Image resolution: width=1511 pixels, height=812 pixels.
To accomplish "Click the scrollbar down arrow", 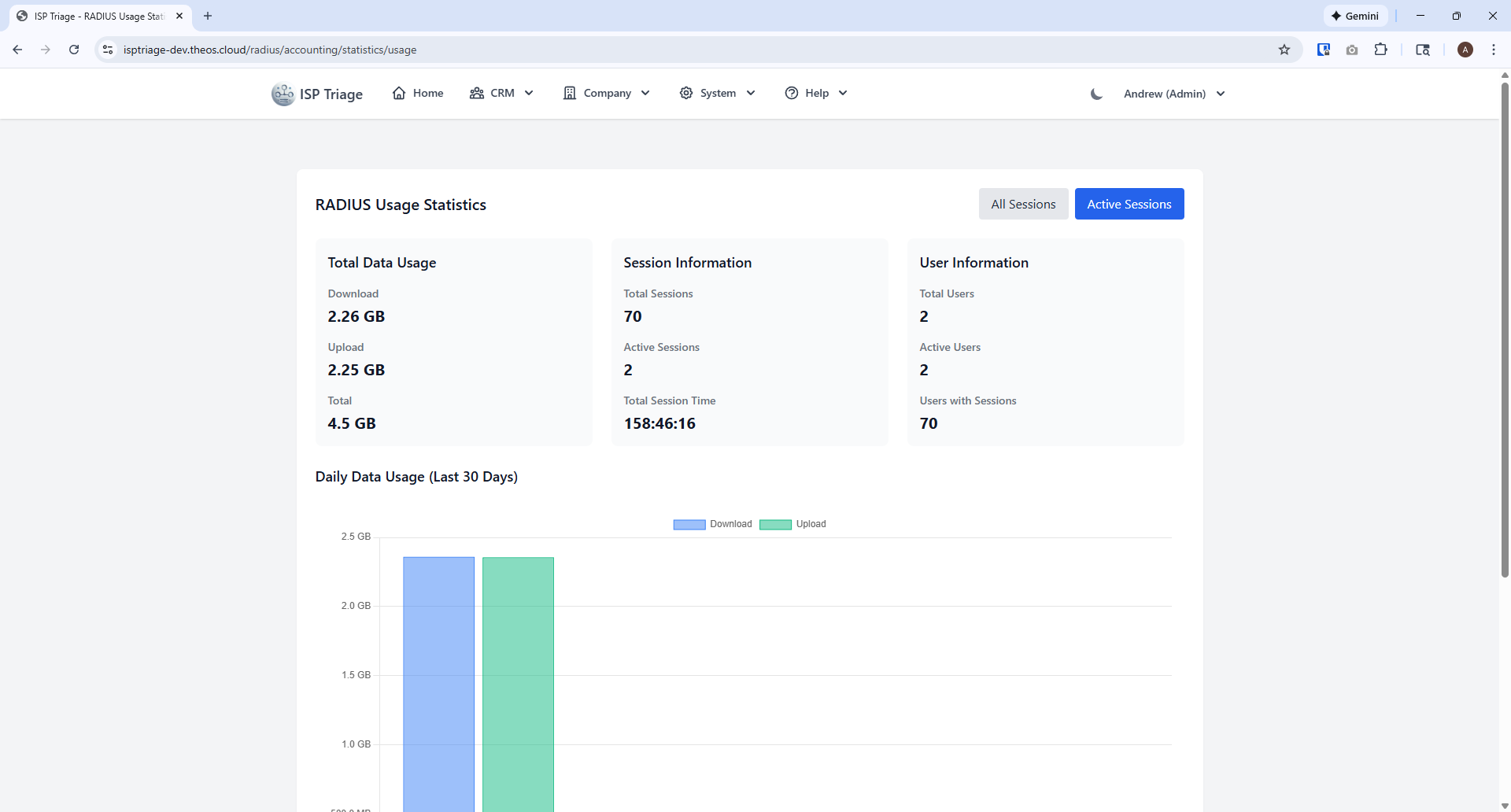I will [1505, 806].
